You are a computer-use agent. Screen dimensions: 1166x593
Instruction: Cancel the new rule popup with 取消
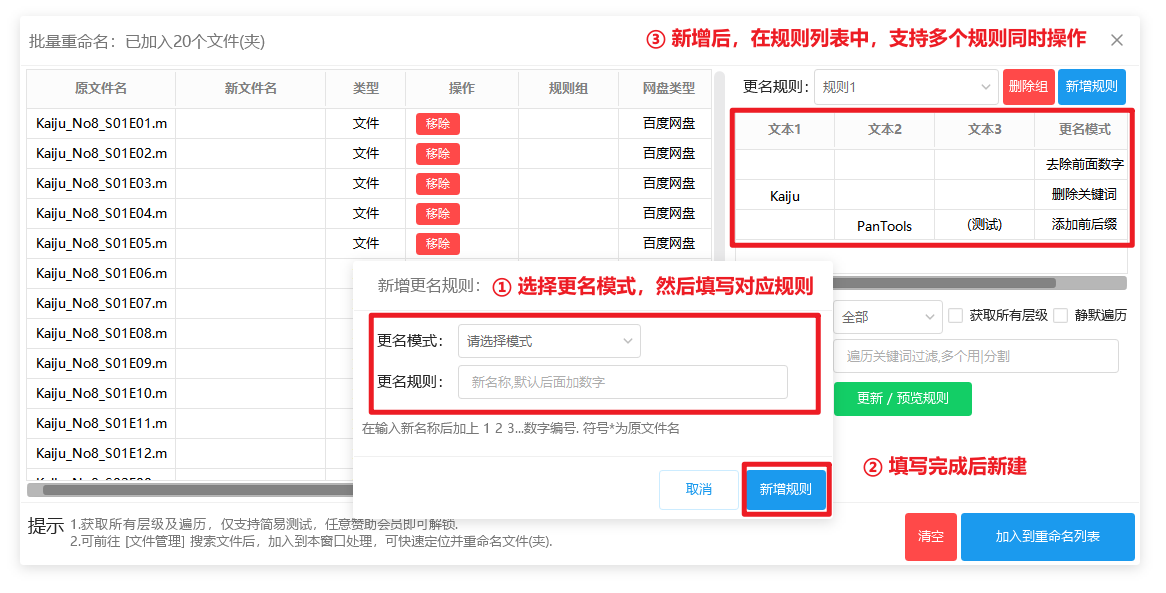699,490
